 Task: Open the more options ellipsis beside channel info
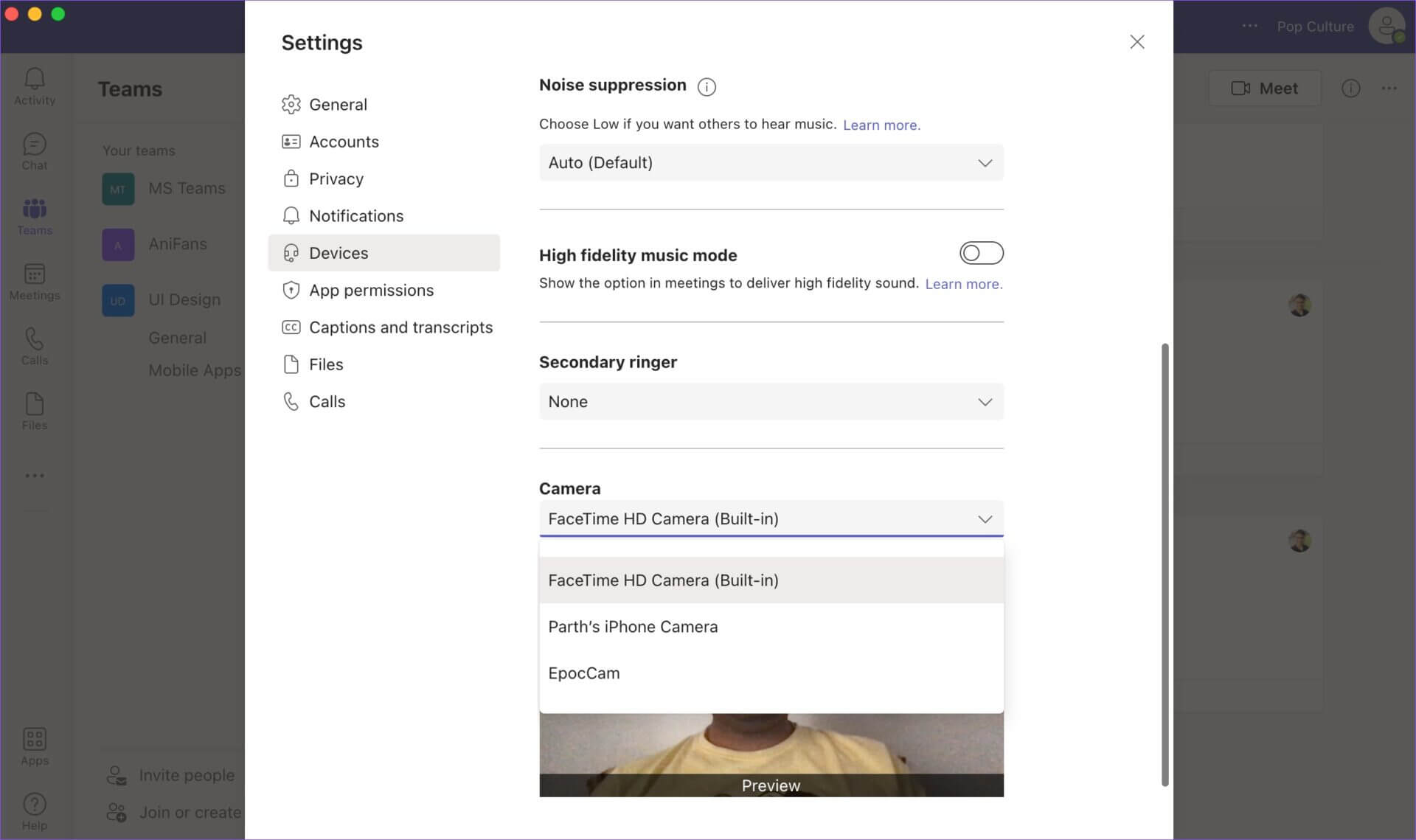coord(1389,88)
